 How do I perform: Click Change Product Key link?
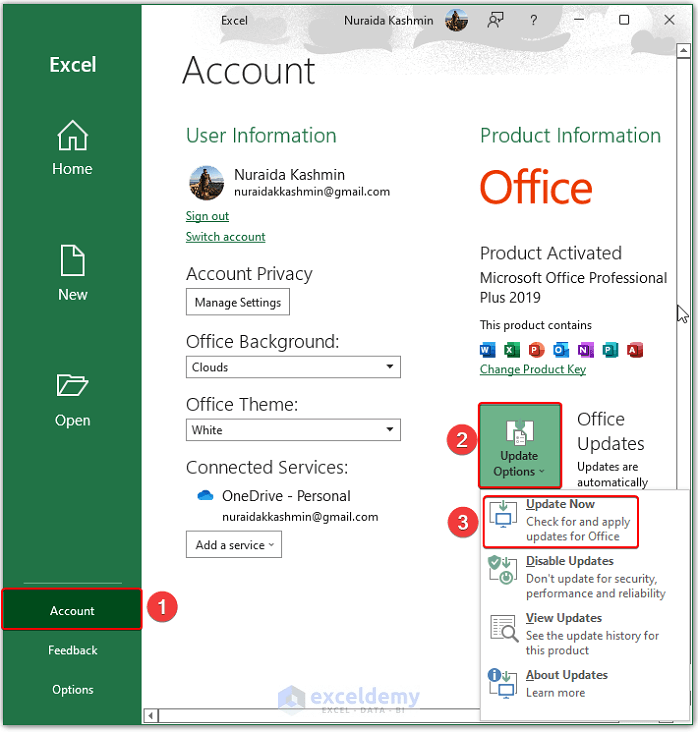pyautogui.click(x=533, y=369)
